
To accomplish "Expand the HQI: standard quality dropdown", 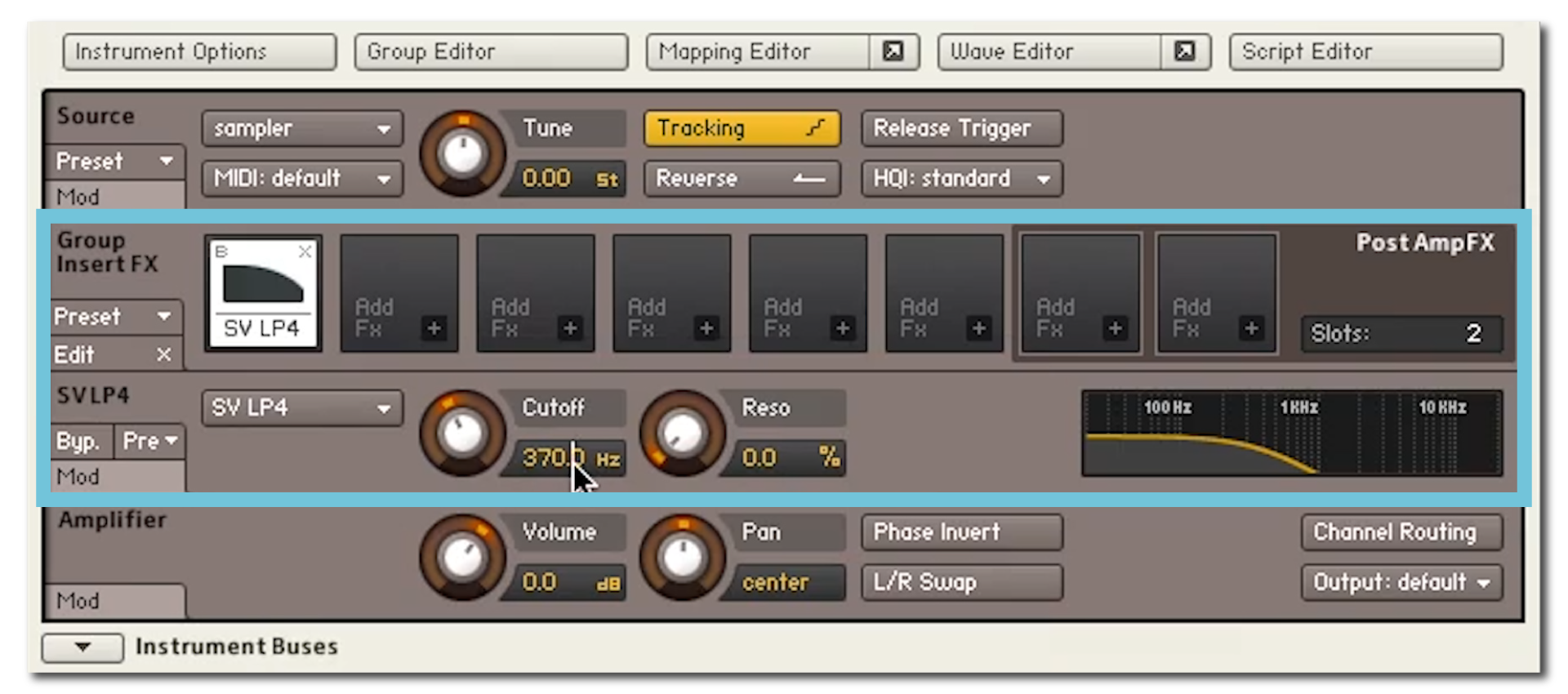I will [960, 179].
